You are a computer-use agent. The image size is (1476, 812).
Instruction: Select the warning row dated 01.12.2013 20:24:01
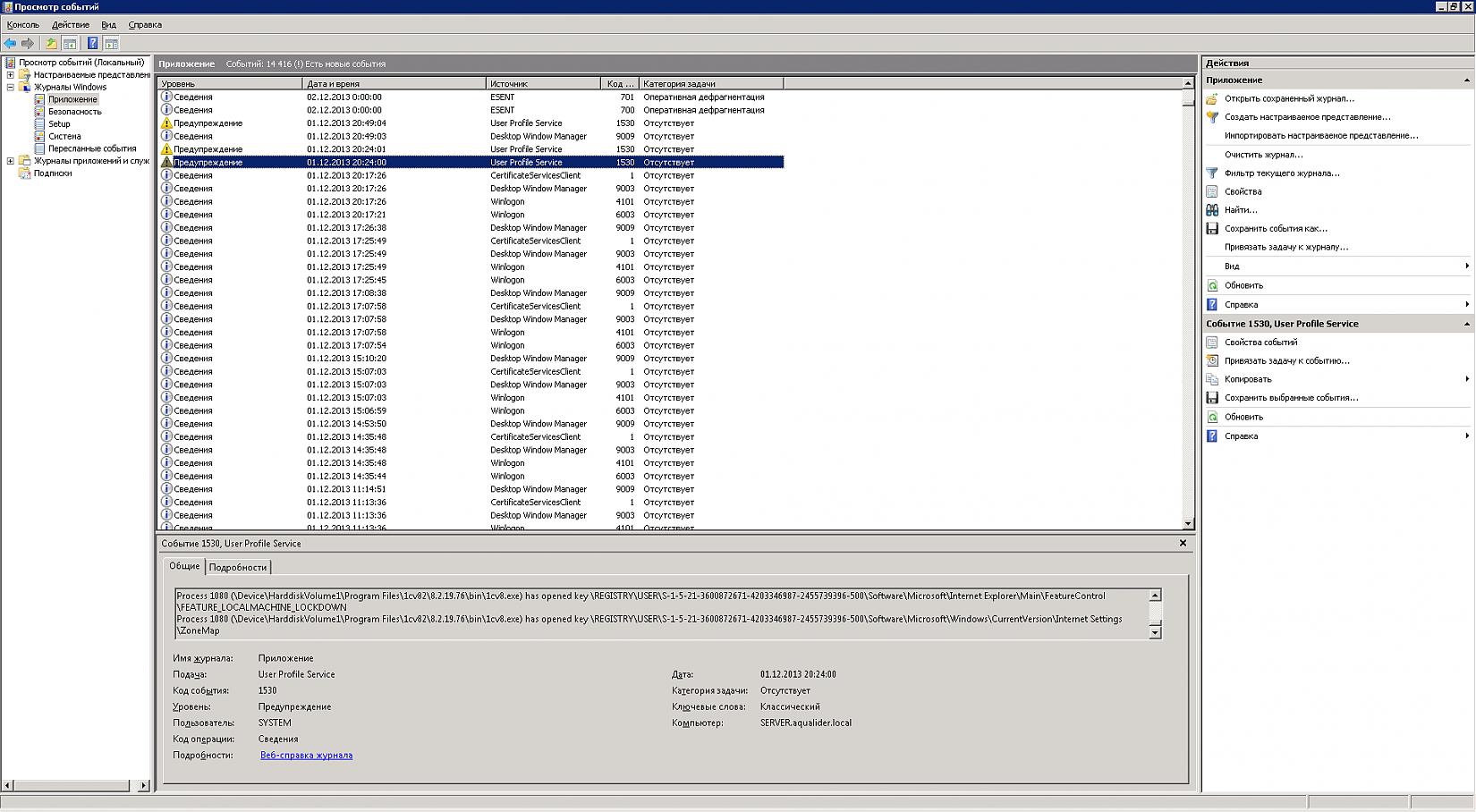(x=471, y=149)
